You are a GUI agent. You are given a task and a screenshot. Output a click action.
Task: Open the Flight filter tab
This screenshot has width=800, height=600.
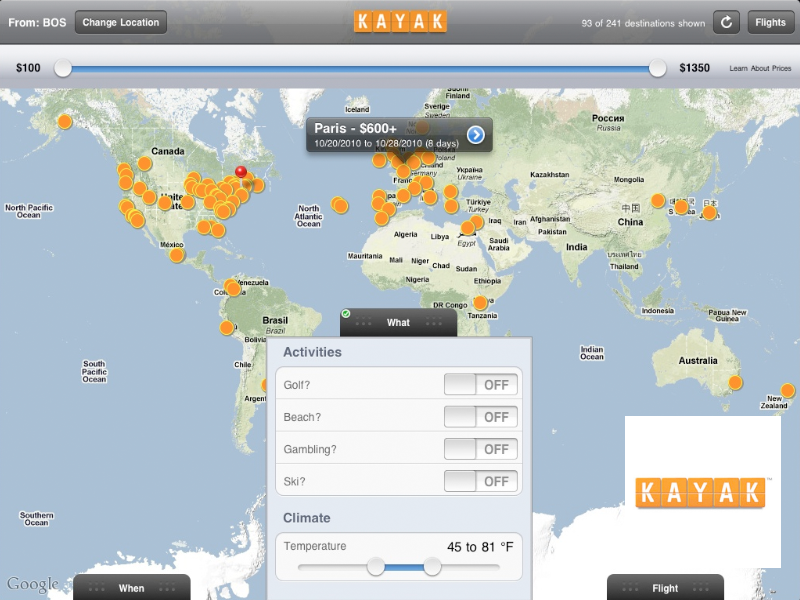point(665,588)
